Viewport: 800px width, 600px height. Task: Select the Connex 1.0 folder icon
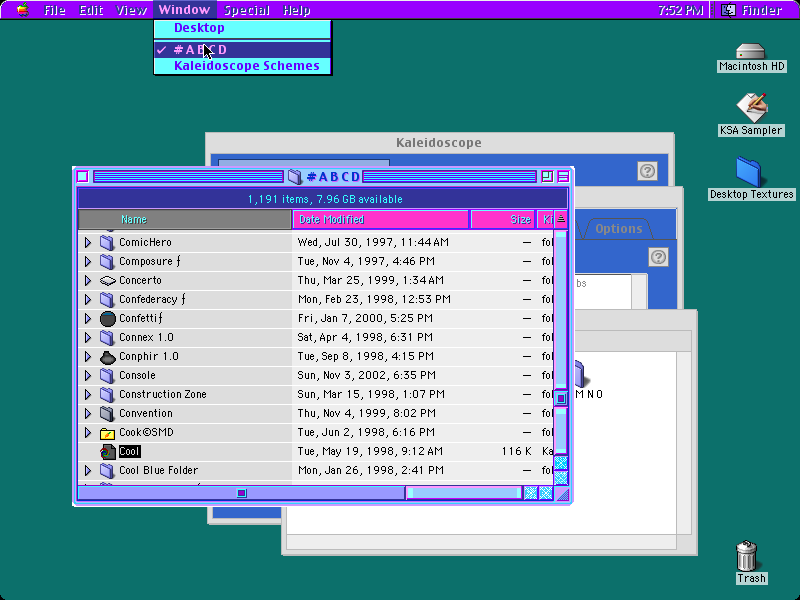107,337
